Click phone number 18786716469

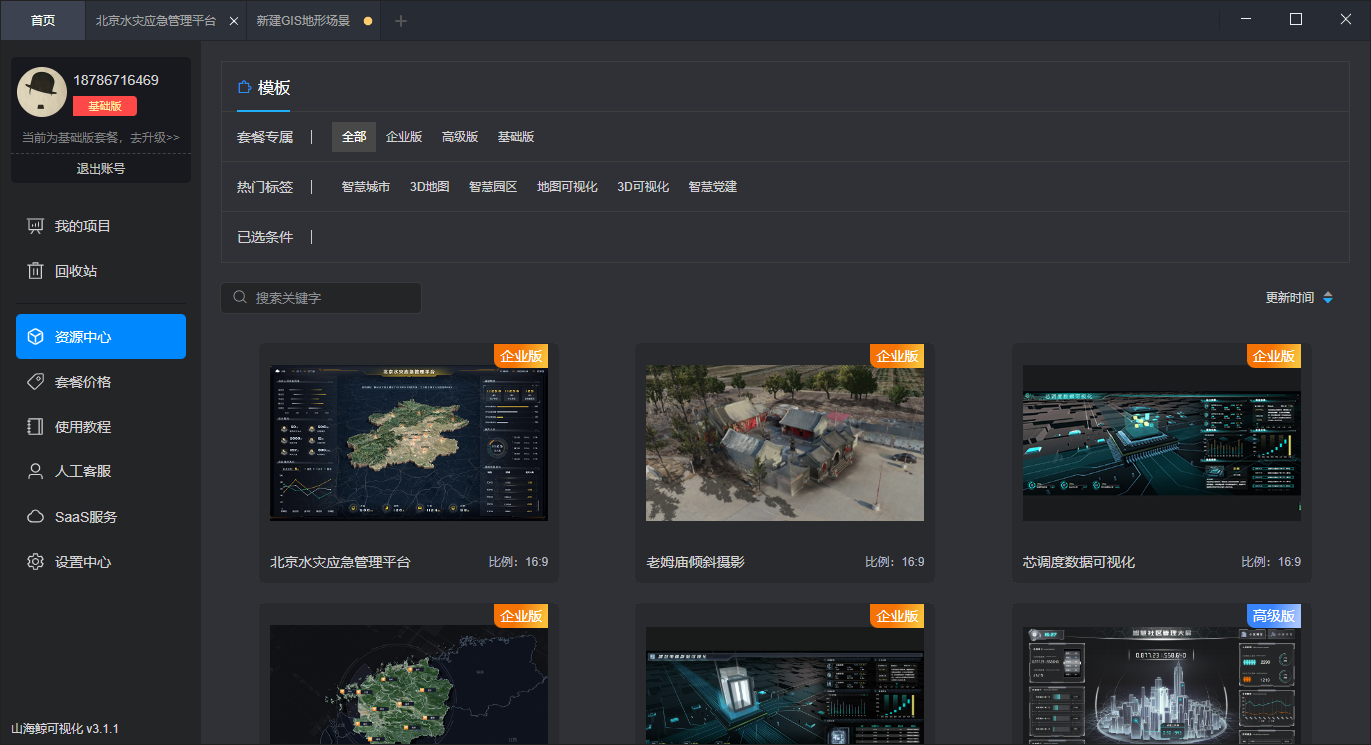(116, 80)
